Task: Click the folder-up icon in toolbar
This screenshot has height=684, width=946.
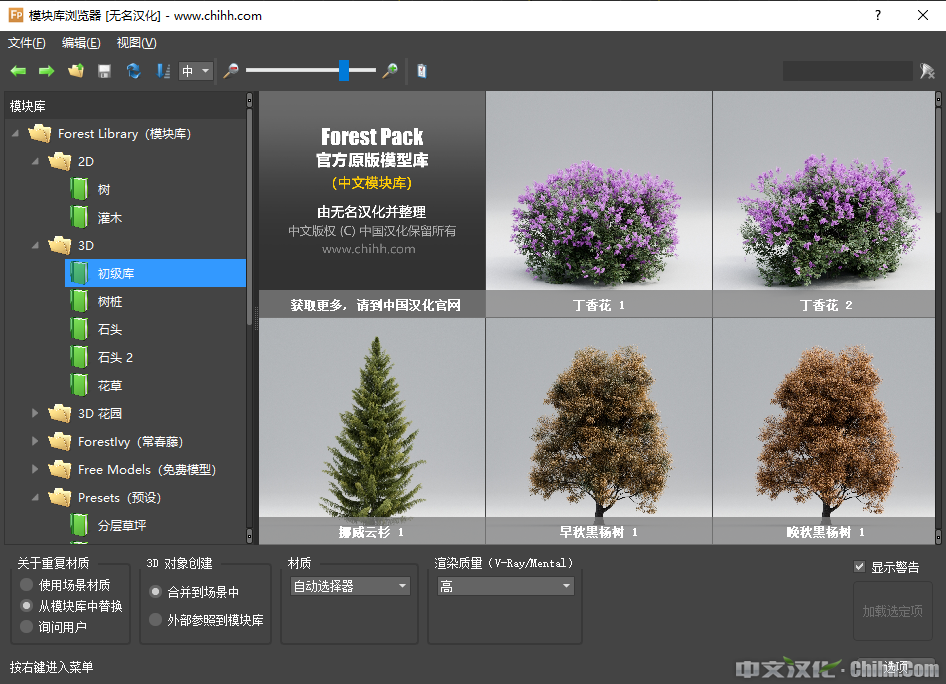Action: [76, 71]
